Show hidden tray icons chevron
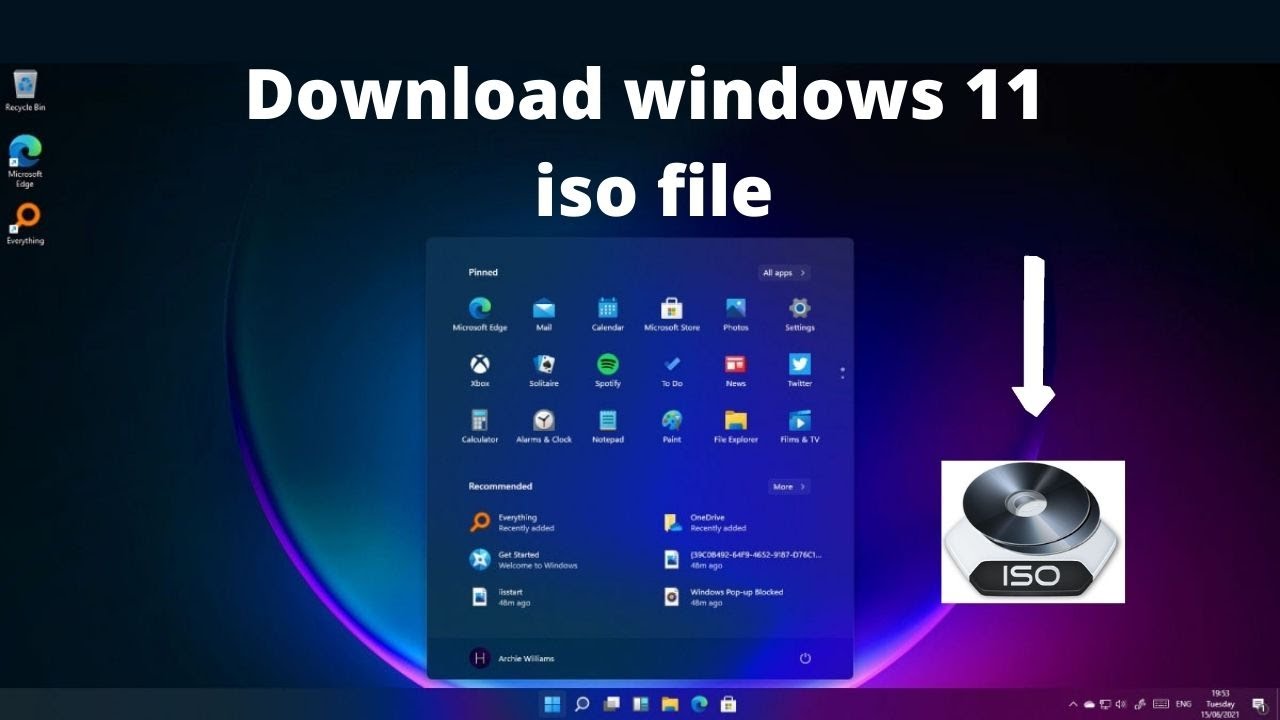 tap(1073, 704)
